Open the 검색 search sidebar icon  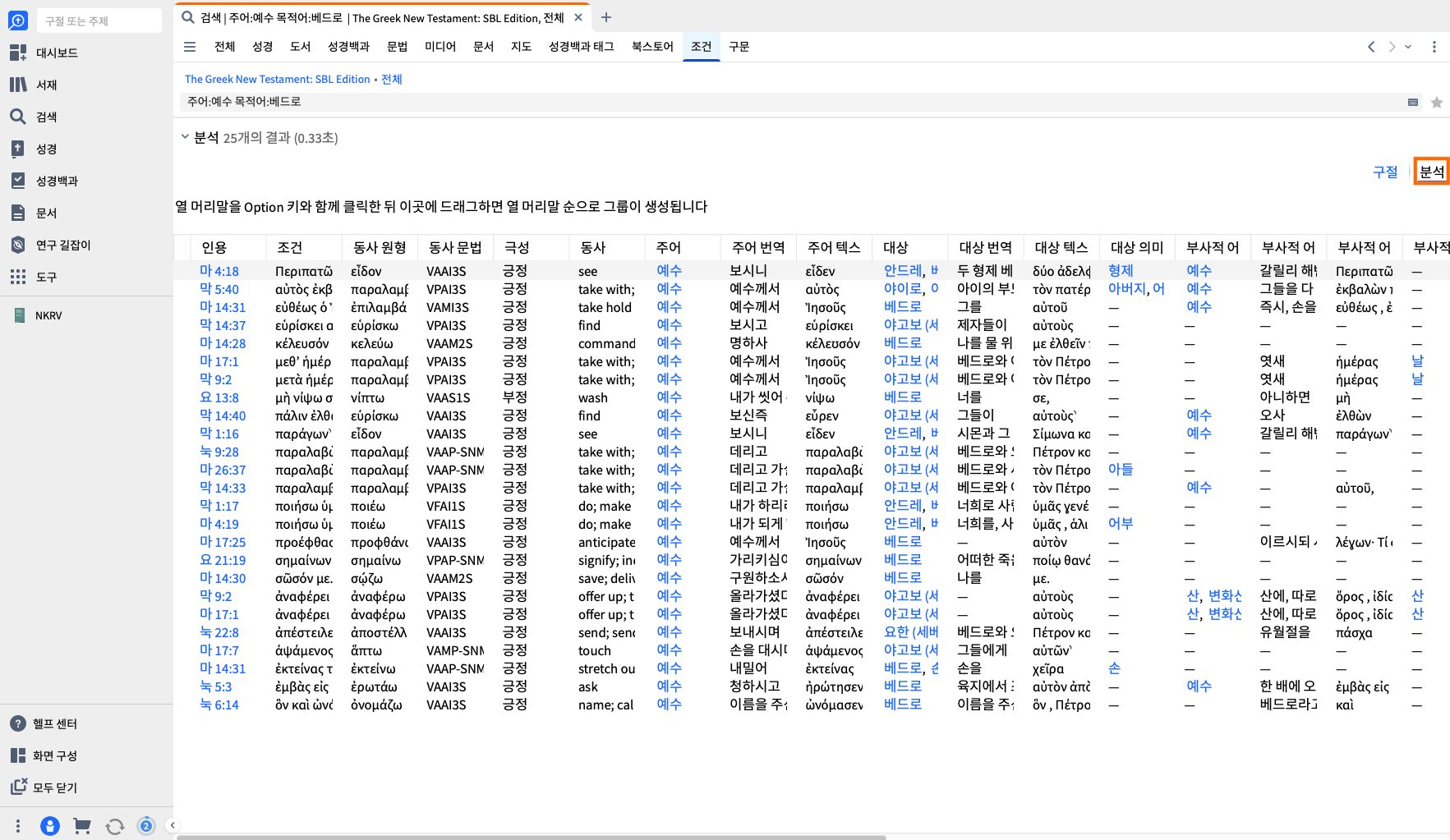pos(18,117)
